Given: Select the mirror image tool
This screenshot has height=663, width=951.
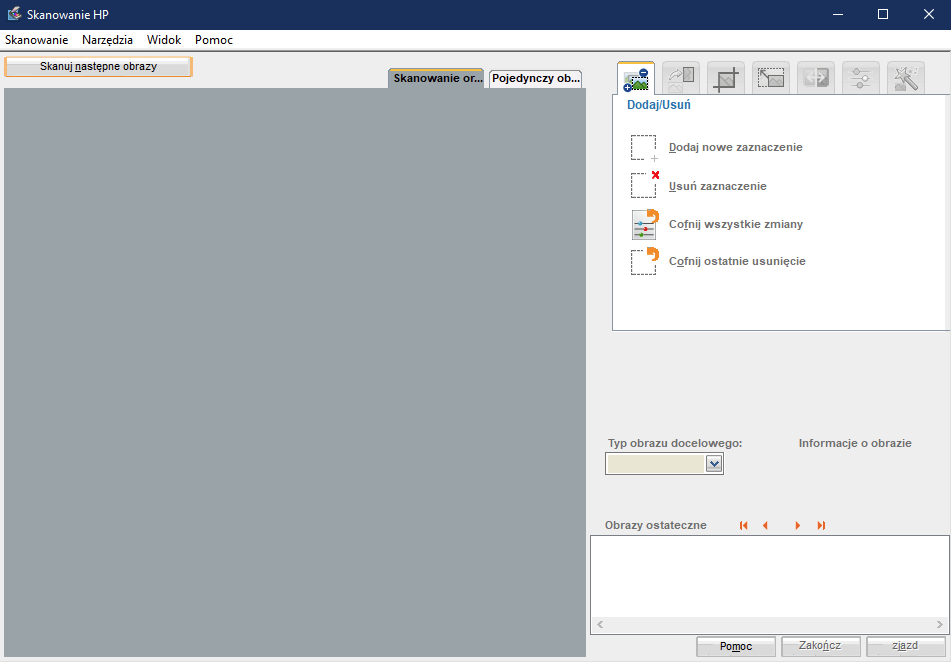Looking at the screenshot, I should pos(815,77).
